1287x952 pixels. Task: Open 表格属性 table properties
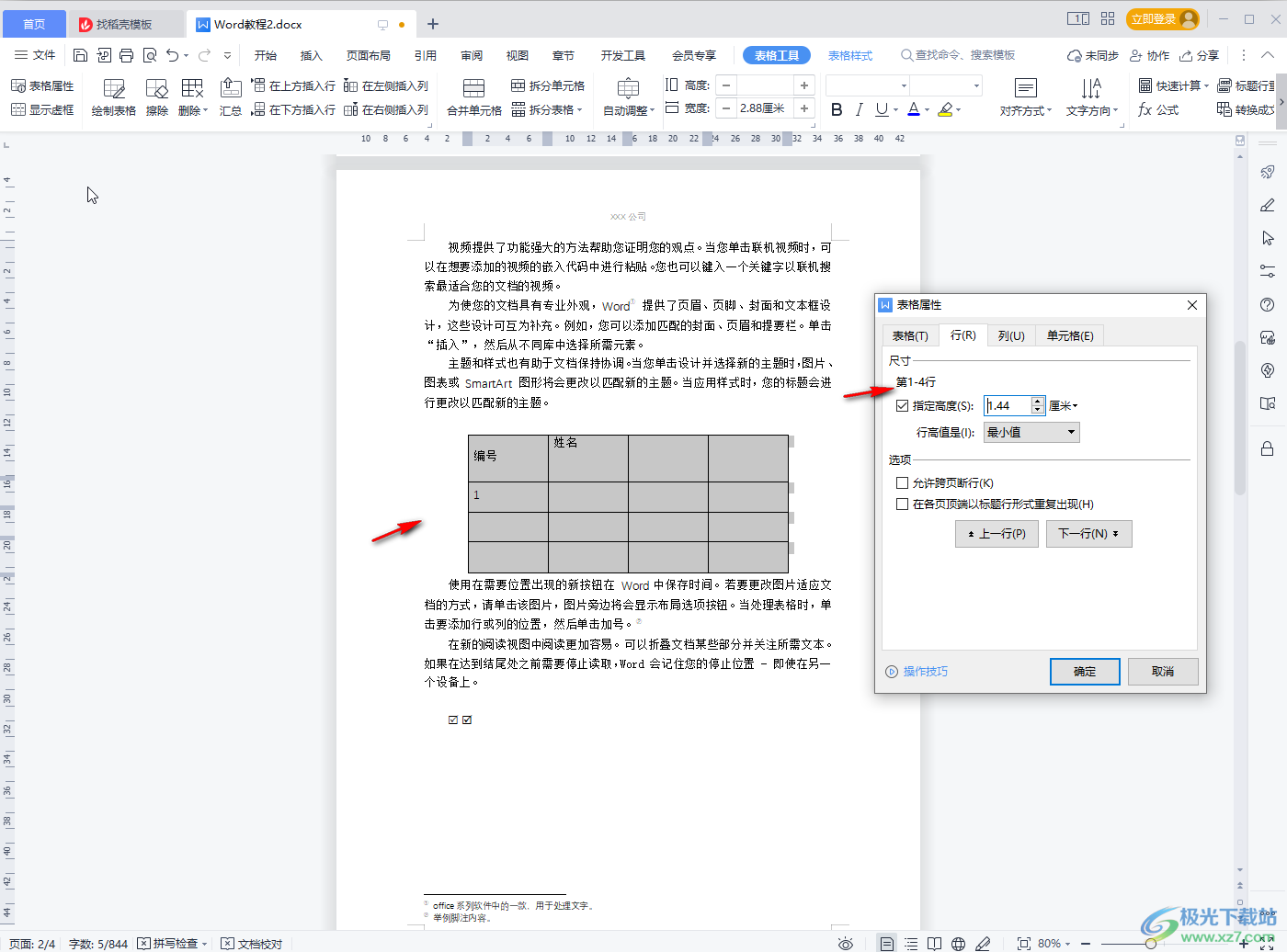click(x=42, y=85)
